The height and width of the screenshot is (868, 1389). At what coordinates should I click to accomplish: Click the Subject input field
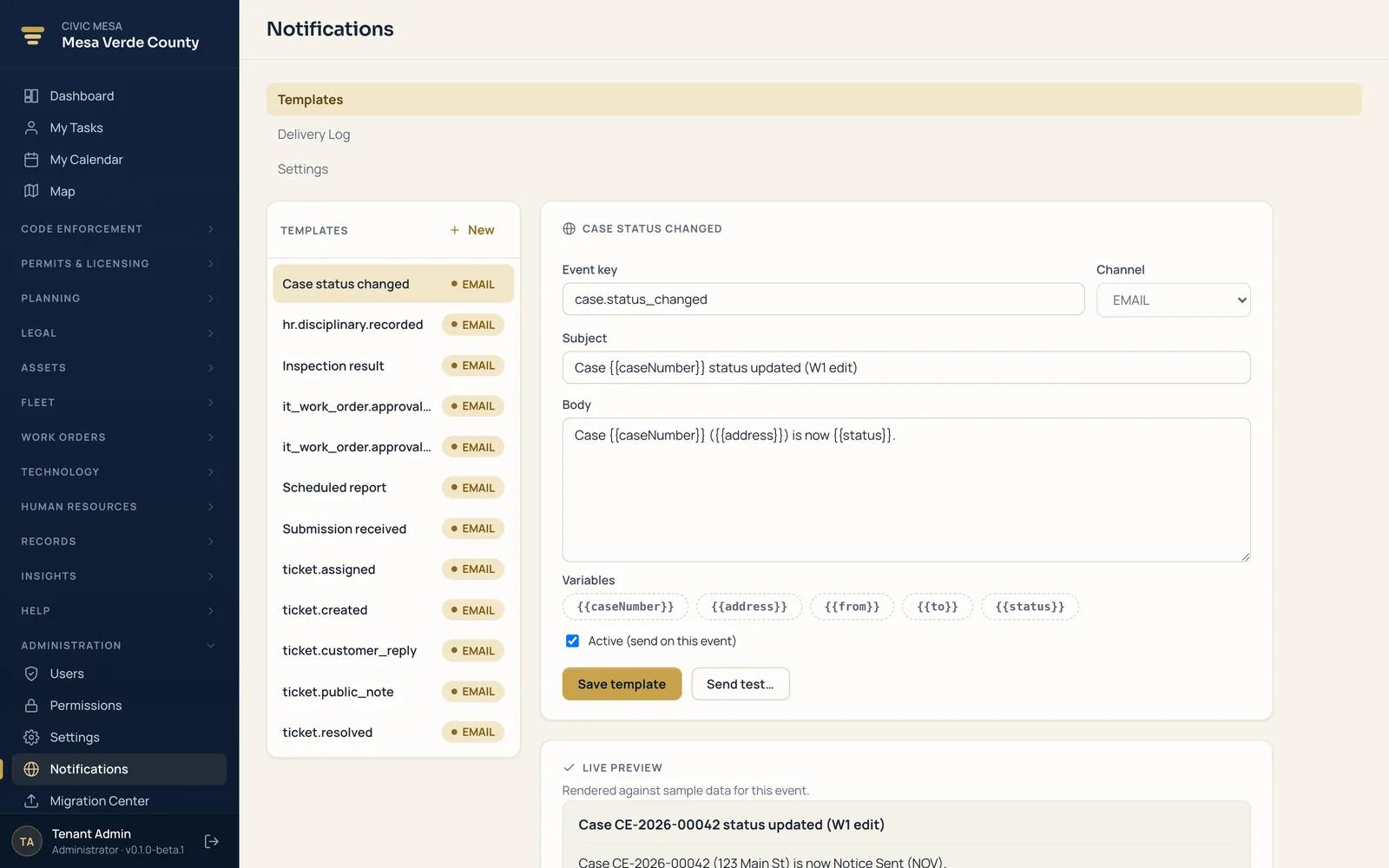click(906, 368)
